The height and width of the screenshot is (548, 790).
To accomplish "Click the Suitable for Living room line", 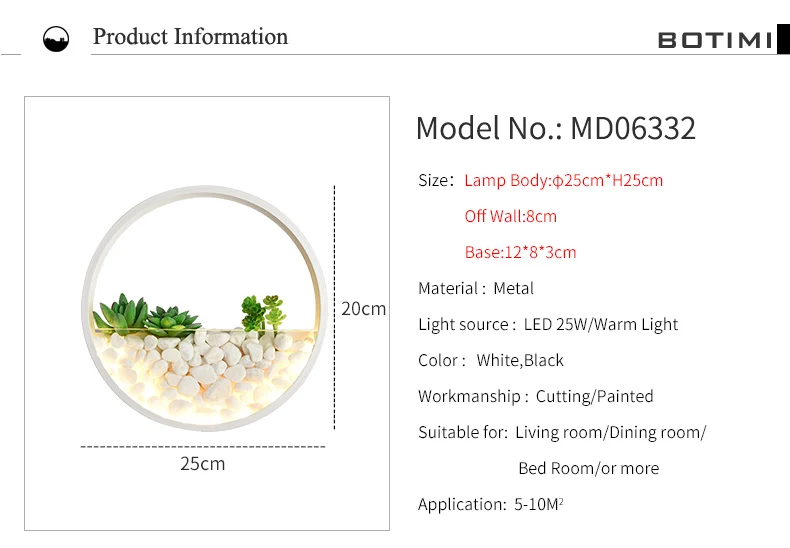I will [562, 432].
